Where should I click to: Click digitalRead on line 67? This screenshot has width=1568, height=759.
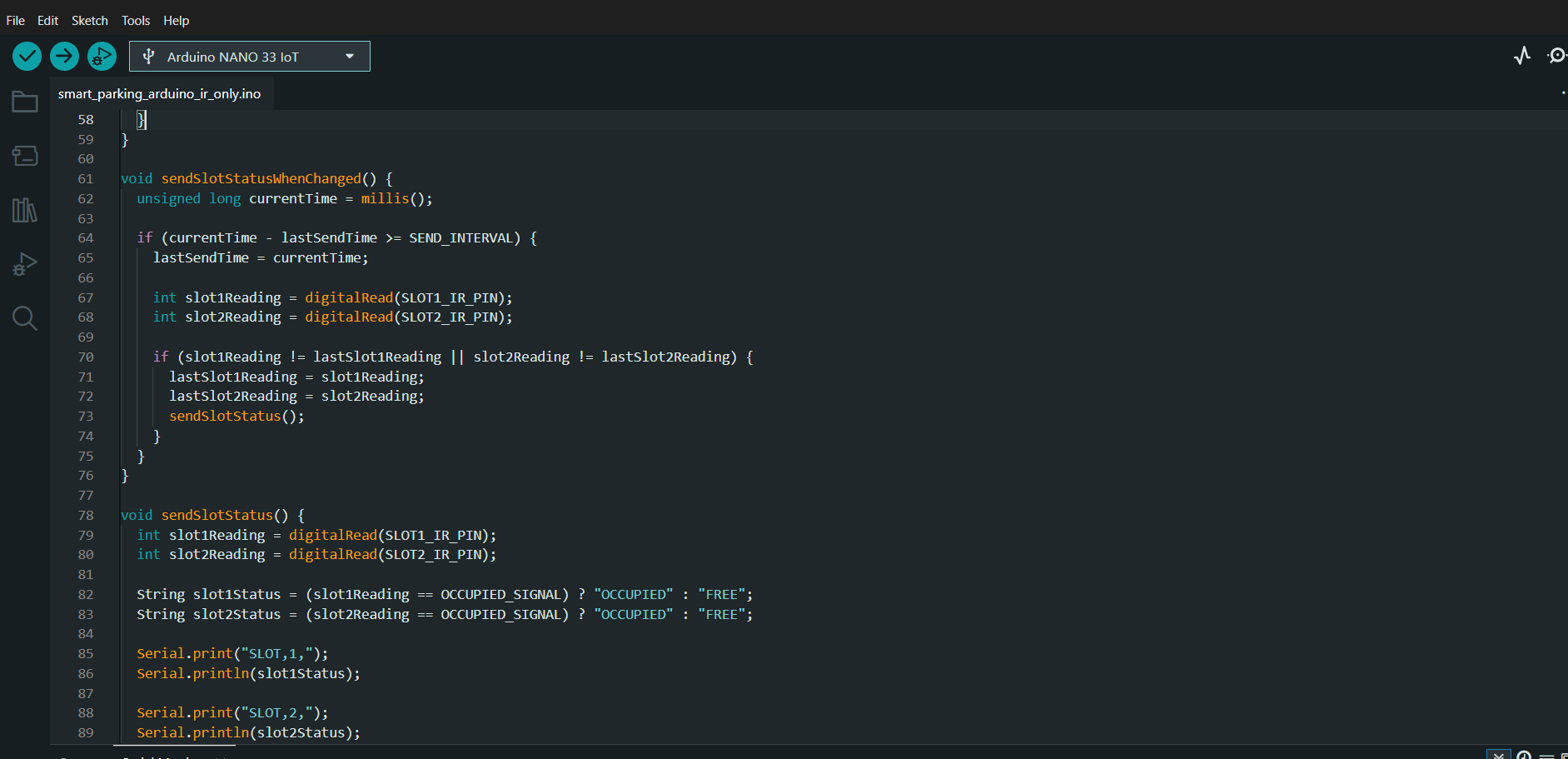point(349,298)
